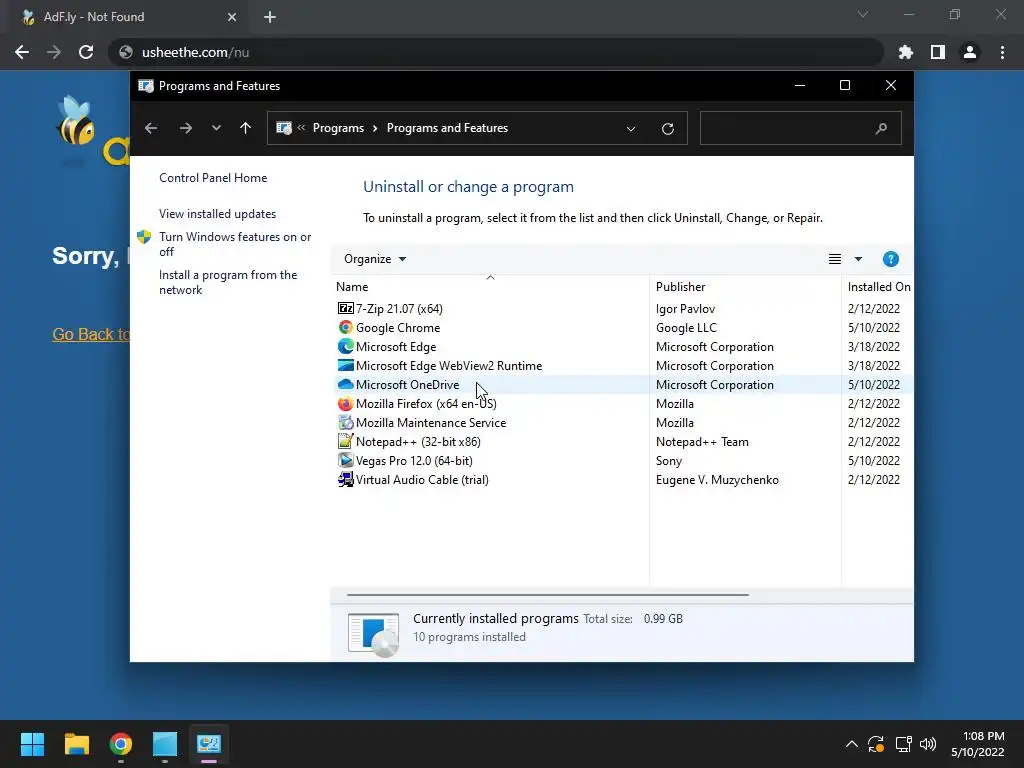Change the list view layout icon
1024x768 pixels.
[835, 259]
